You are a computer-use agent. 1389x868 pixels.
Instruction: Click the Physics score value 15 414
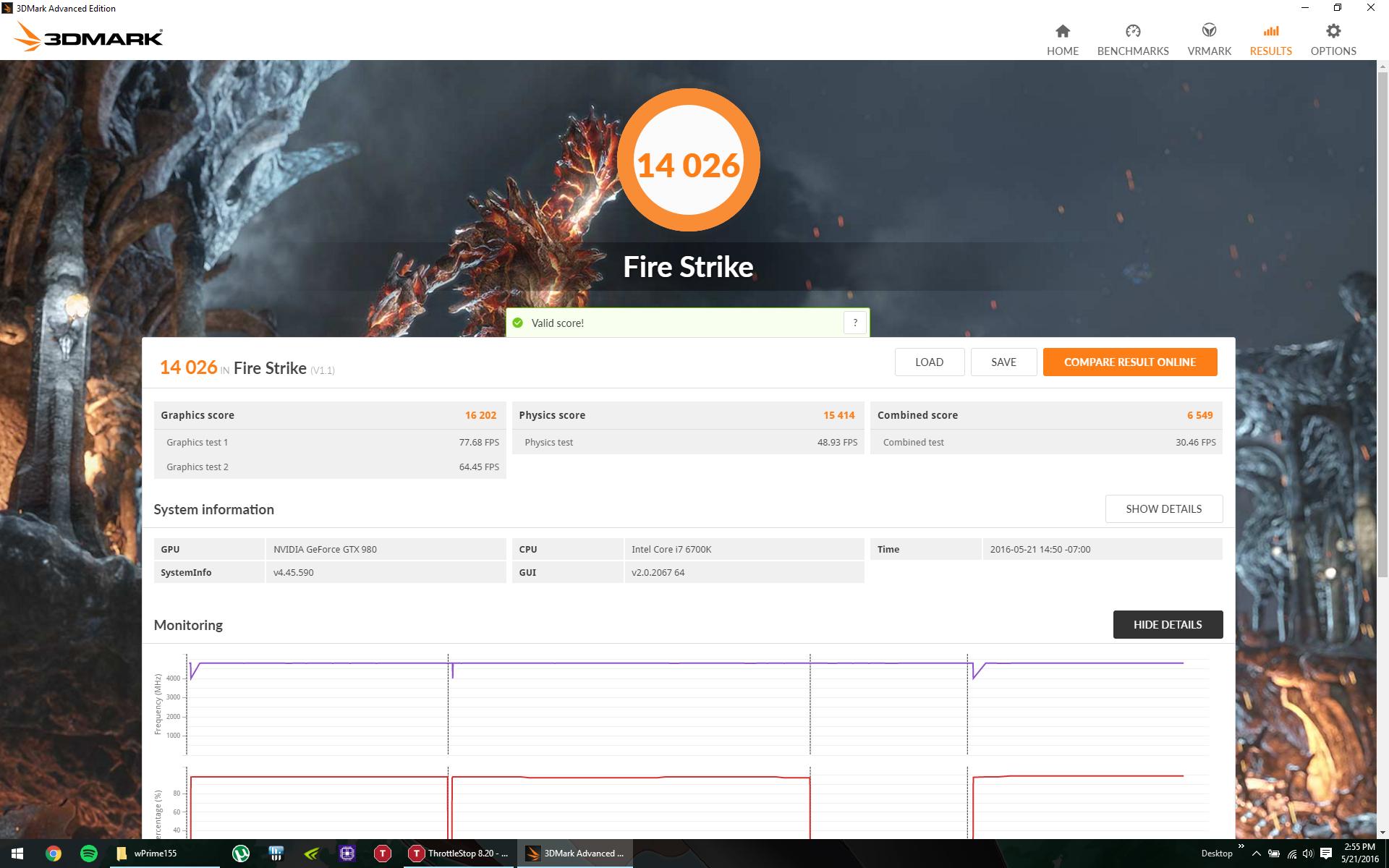coord(838,415)
